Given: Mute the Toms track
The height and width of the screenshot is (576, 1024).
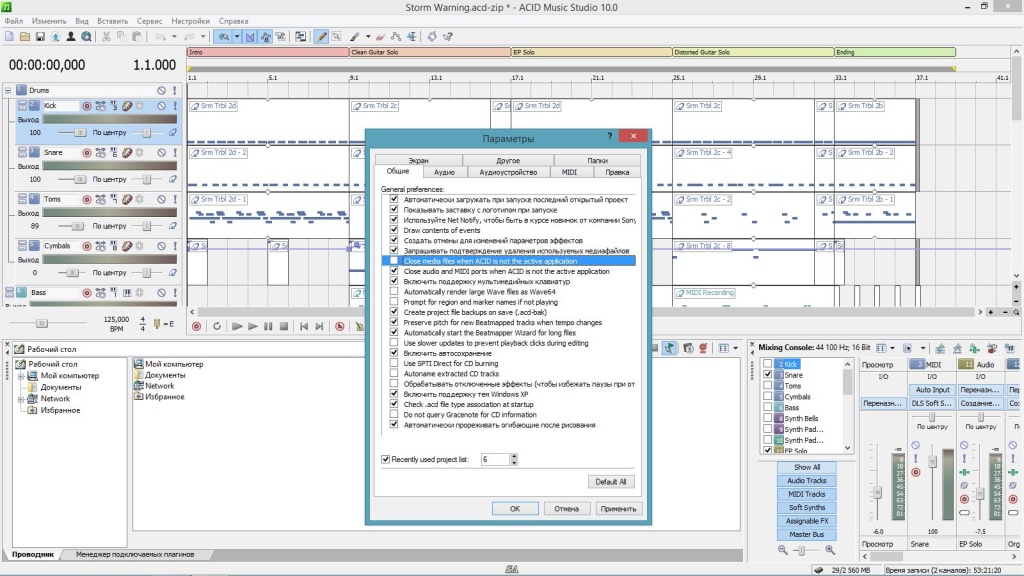Looking at the screenshot, I should coord(161,199).
